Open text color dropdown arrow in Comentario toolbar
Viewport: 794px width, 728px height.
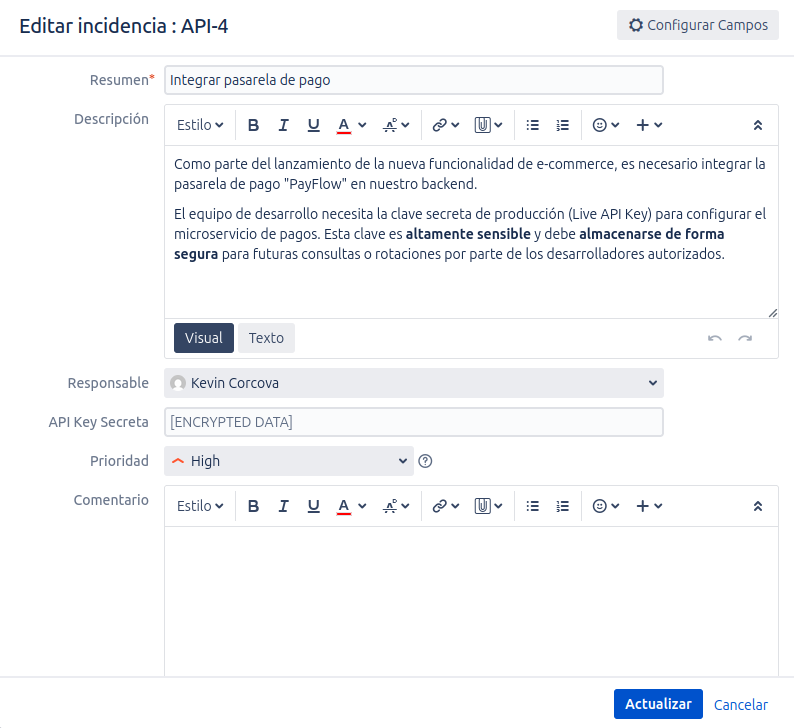(362, 506)
